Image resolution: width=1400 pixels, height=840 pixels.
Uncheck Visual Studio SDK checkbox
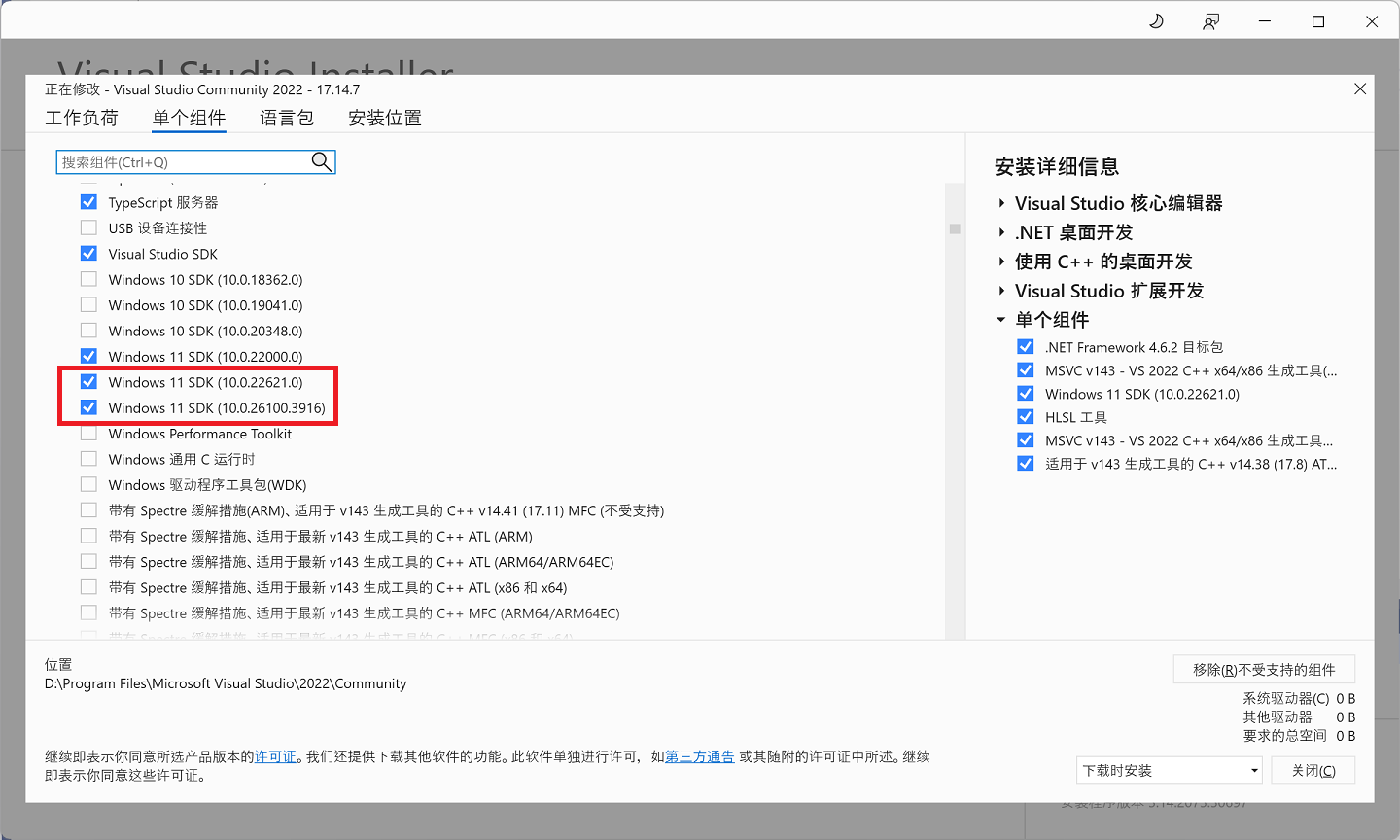coord(88,254)
